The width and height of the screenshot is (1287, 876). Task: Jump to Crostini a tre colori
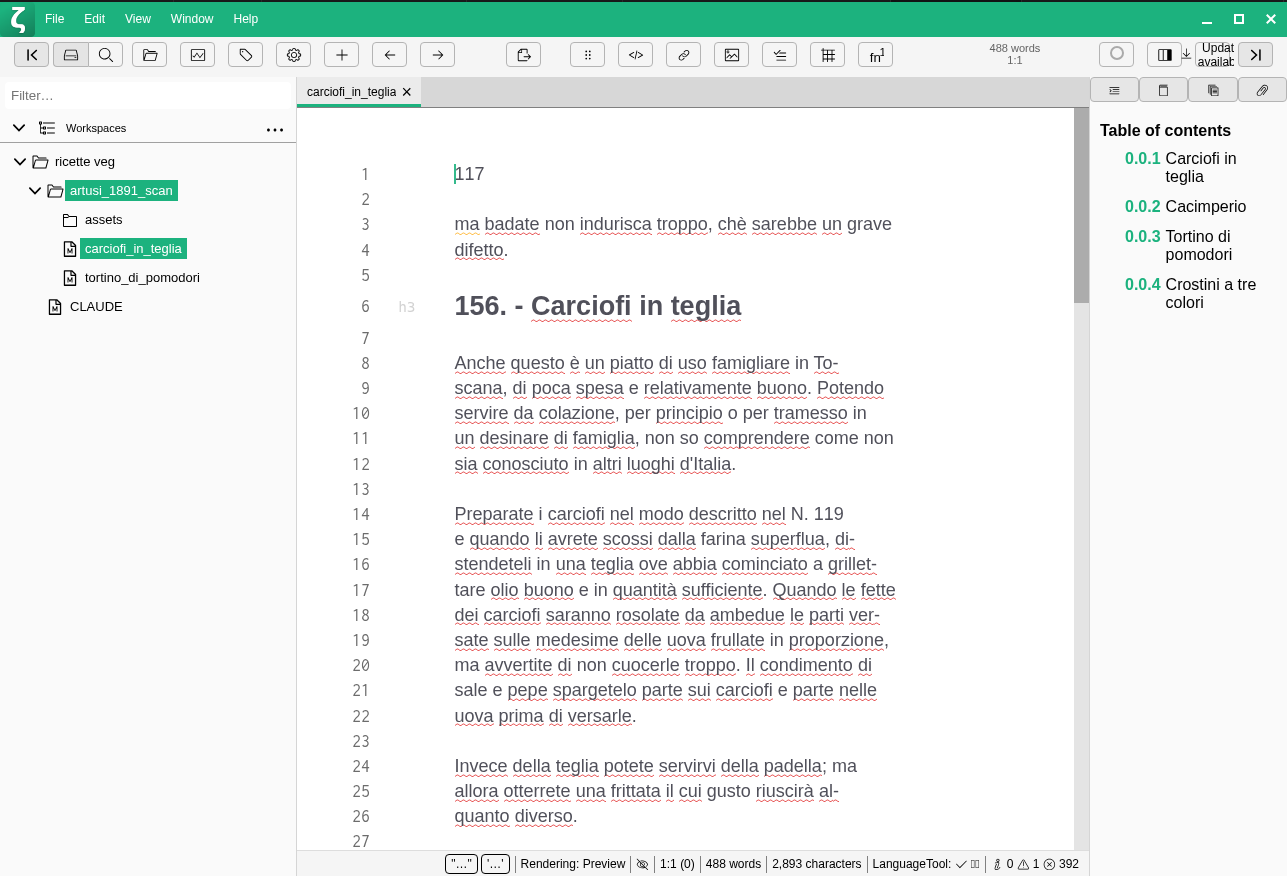(x=1210, y=294)
